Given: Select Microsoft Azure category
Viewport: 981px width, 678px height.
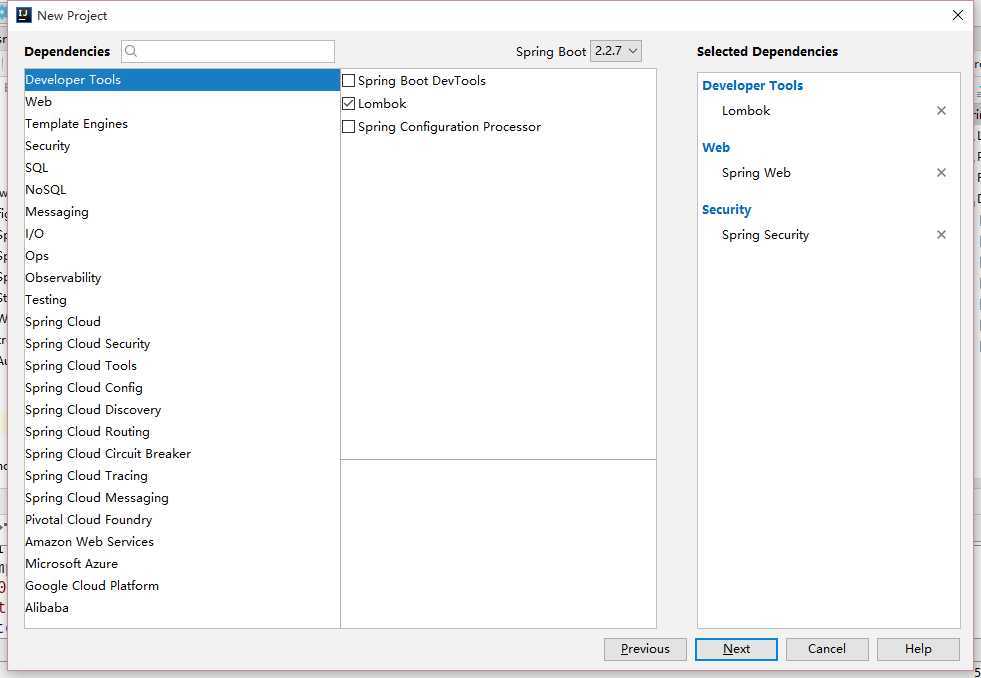Looking at the screenshot, I should coord(182,564).
